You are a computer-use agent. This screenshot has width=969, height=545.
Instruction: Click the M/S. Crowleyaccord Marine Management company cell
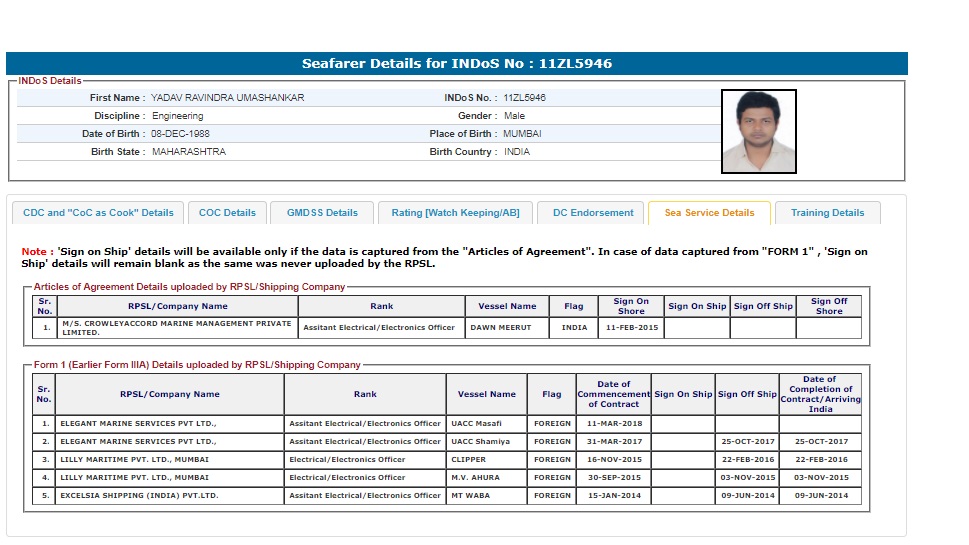click(176, 328)
